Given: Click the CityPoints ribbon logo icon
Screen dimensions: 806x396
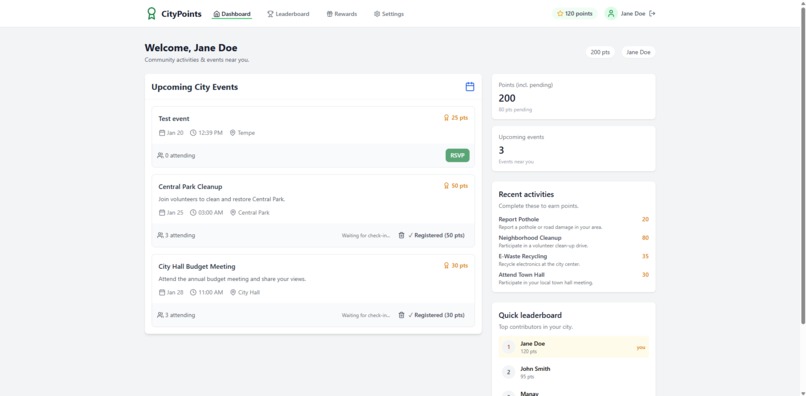Looking at the screenshot, I should click(x=151, y=13).
